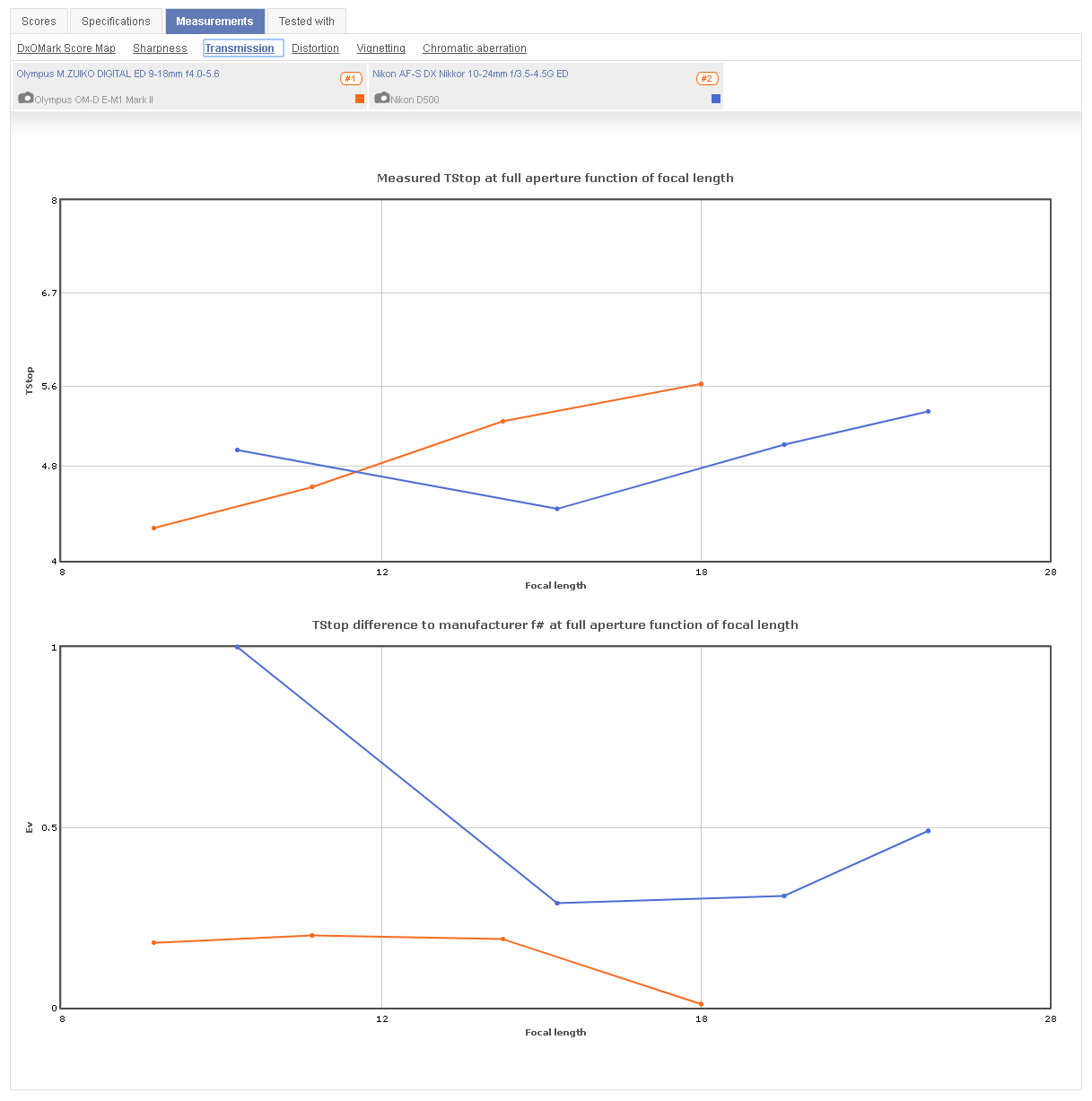Show the Vignetting measurements
Viewport: 1092px width, 1101px height.
click(x=380, y=48)
